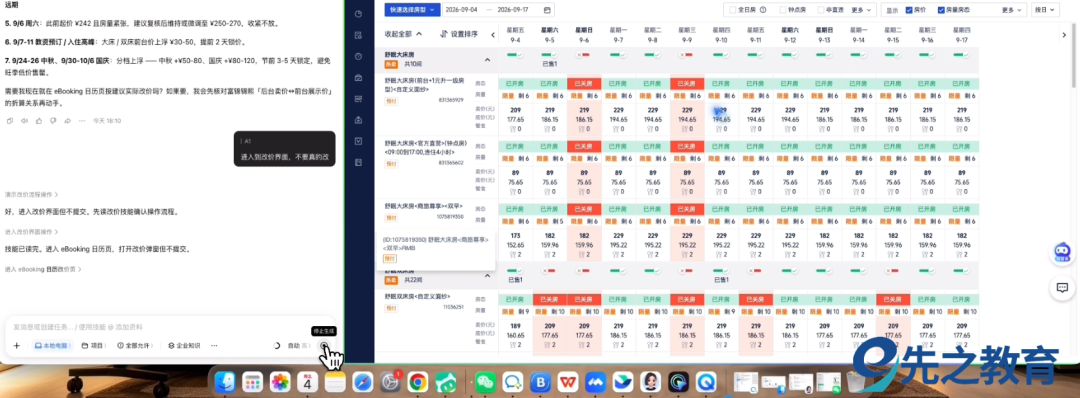Image resolution: width=1080 pixels, height=398 pixels.
Task: Open Launchpad in the Dock
Action: point(252,381)
